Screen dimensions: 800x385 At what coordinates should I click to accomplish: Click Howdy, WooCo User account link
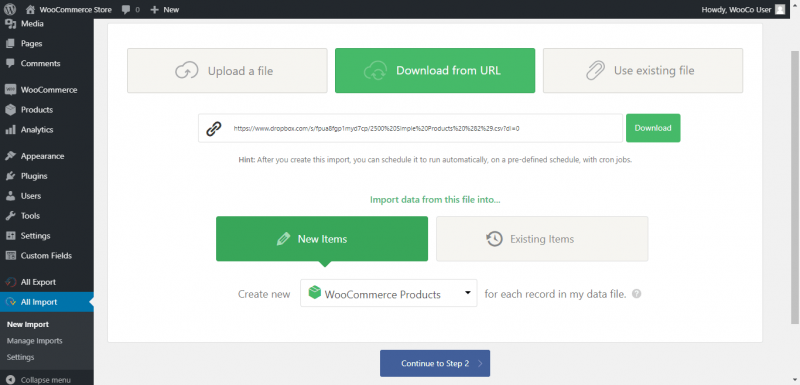coord(736,9)
